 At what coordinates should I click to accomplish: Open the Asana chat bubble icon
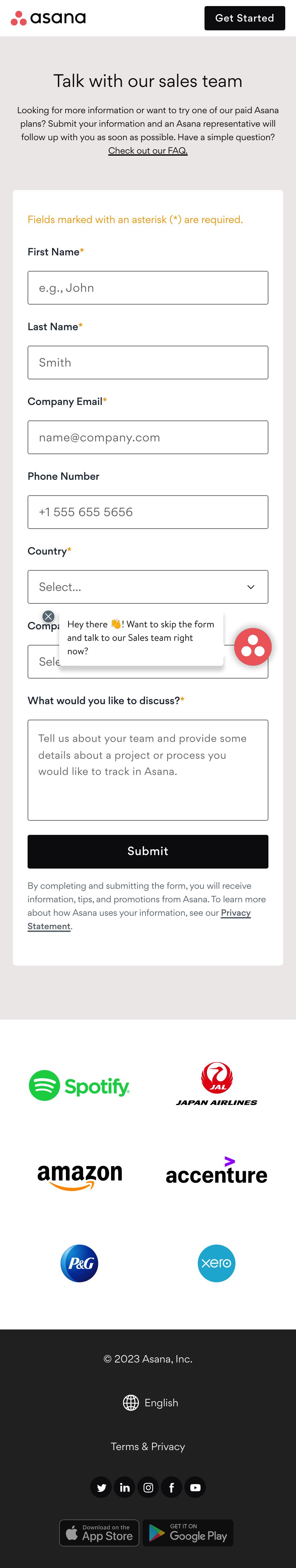(x=253, y=647)
